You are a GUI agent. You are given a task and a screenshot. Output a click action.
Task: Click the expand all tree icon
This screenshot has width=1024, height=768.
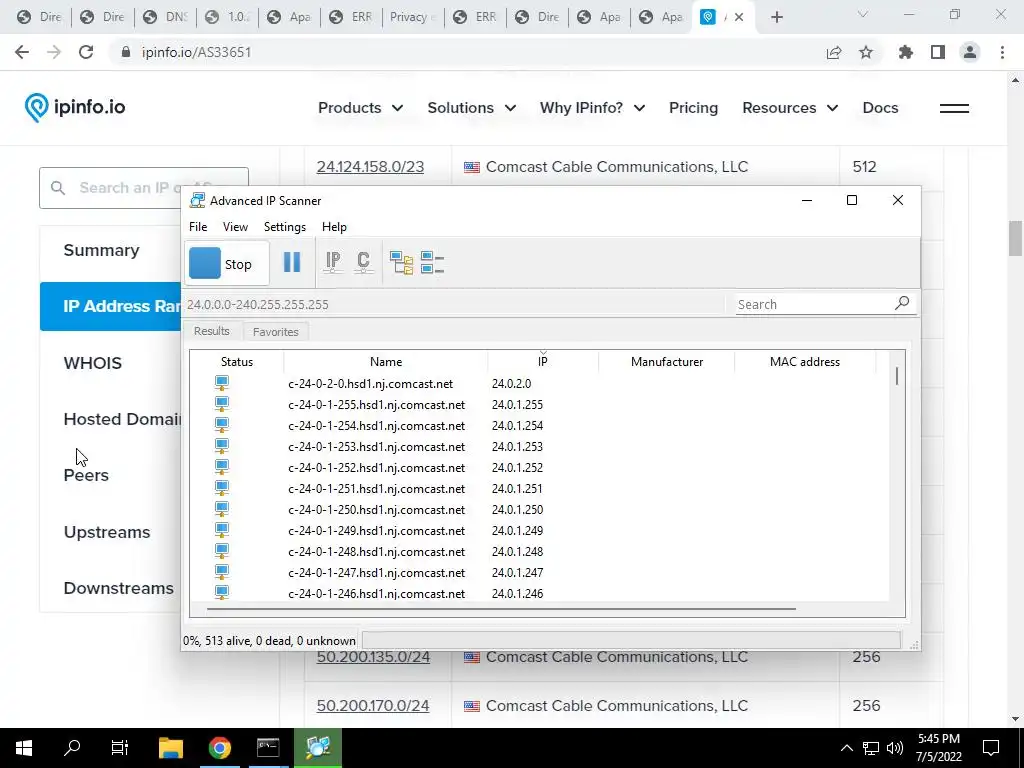401,263
